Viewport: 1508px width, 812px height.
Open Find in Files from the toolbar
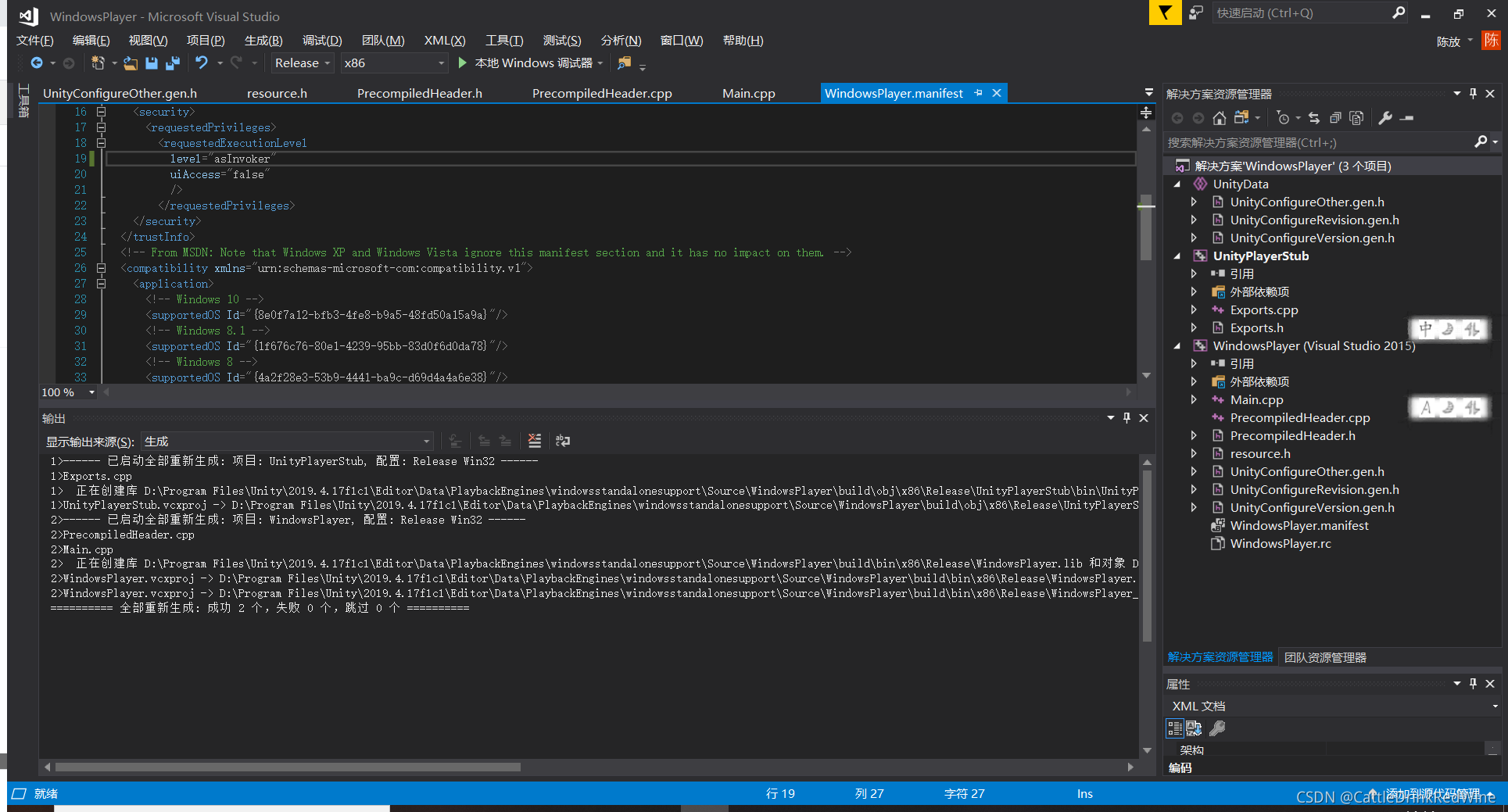624,63
